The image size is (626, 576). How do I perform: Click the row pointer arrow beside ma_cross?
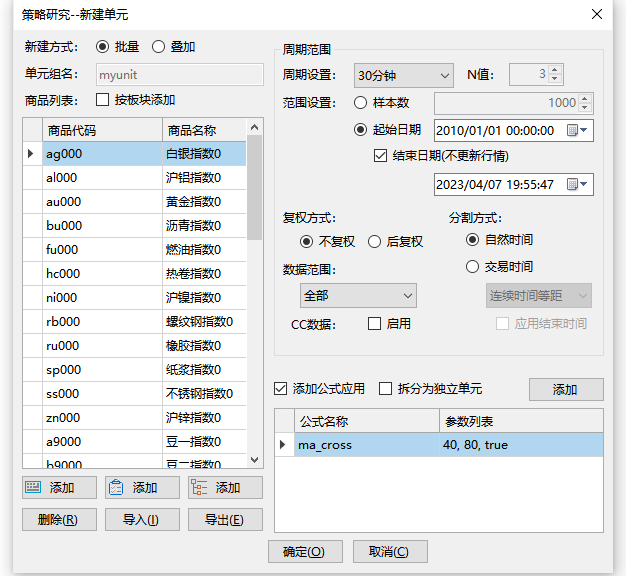pyautogui.click(x=282, y=445)
